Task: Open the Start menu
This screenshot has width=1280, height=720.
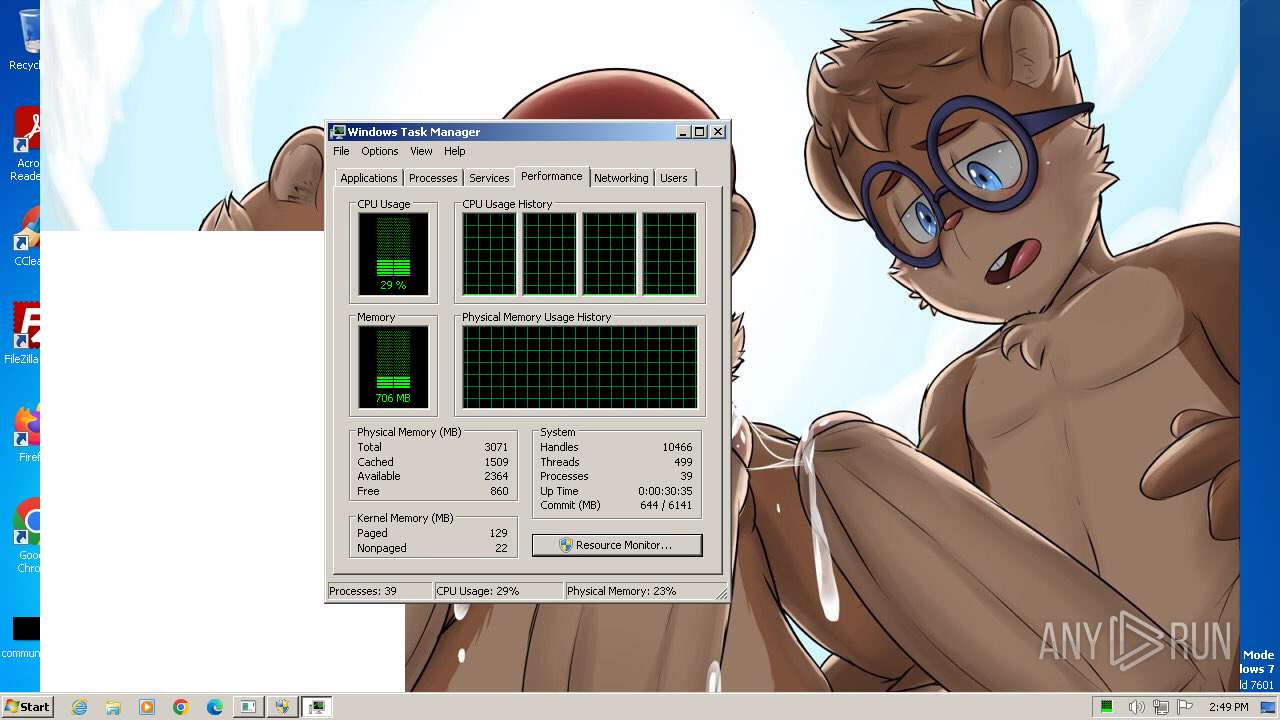Action: click(x=27, y=706)
